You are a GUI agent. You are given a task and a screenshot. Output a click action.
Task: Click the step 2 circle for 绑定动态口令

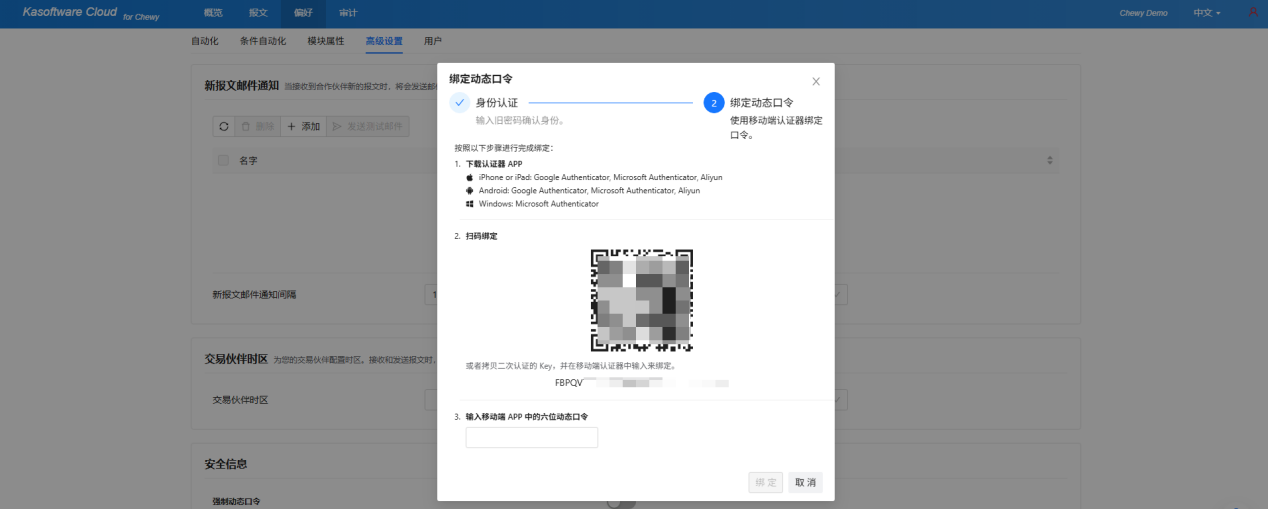click(x=713, y=103)
